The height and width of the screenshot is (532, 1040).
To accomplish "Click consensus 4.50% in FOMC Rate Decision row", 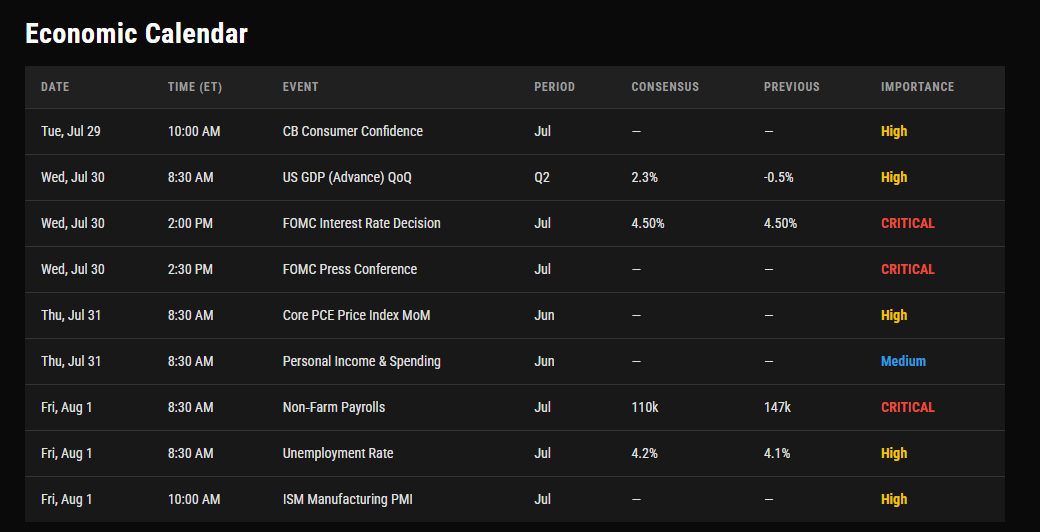I will point(648,224).
